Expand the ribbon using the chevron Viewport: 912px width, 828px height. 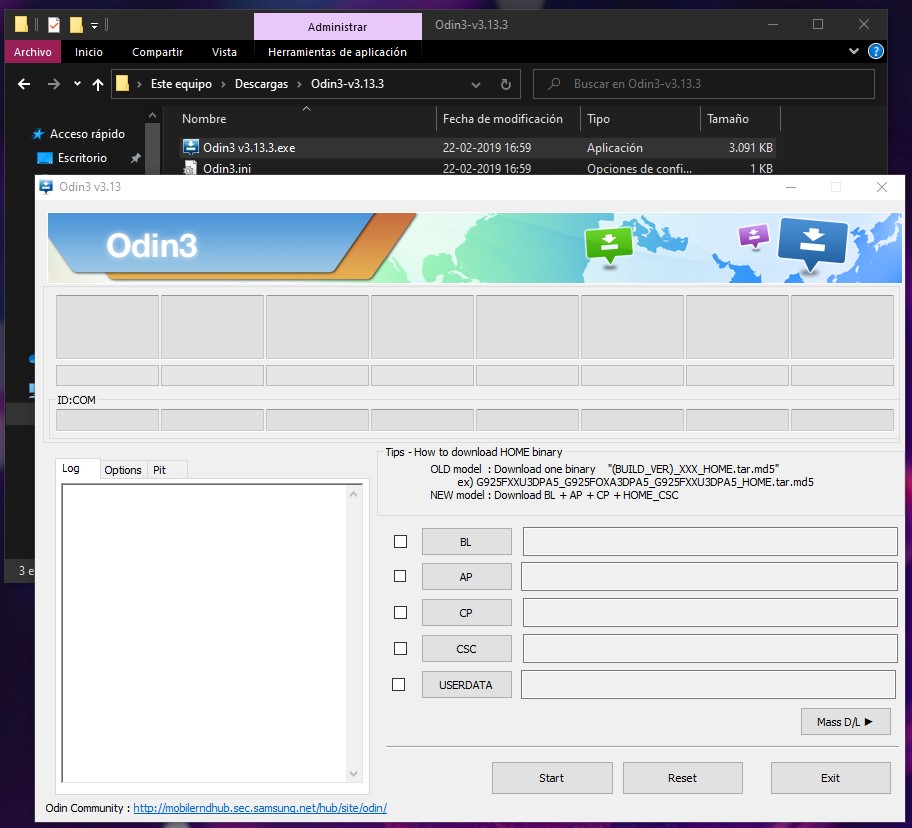point(854,51)
